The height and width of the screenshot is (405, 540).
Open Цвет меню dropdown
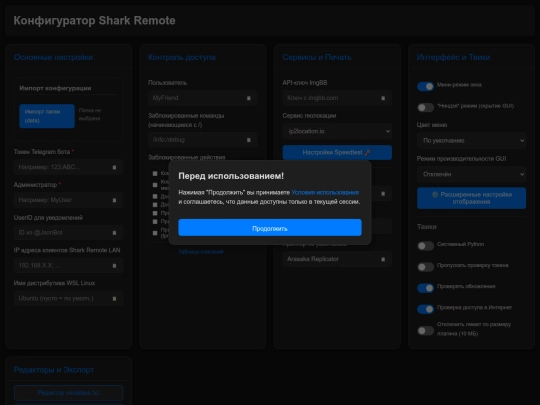[471, 141]
